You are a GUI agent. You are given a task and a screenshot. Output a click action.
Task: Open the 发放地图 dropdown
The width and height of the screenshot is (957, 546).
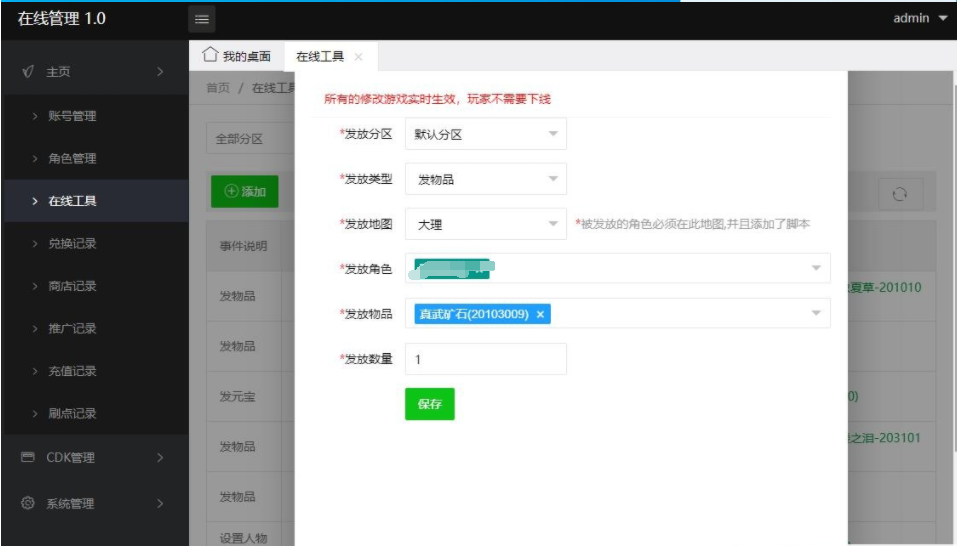coord(486,225)
